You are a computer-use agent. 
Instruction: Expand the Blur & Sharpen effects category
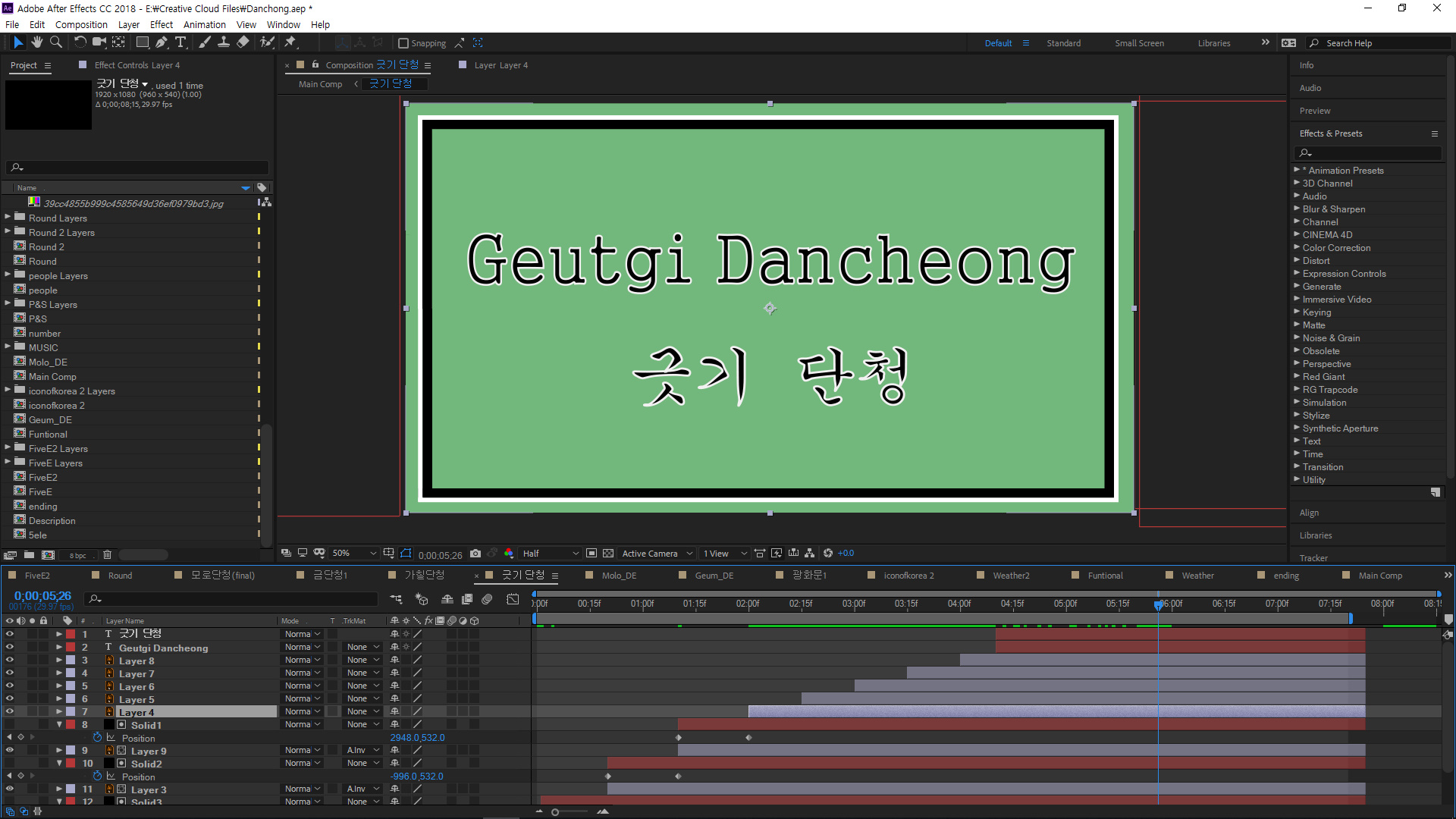tap(1297, 209)
